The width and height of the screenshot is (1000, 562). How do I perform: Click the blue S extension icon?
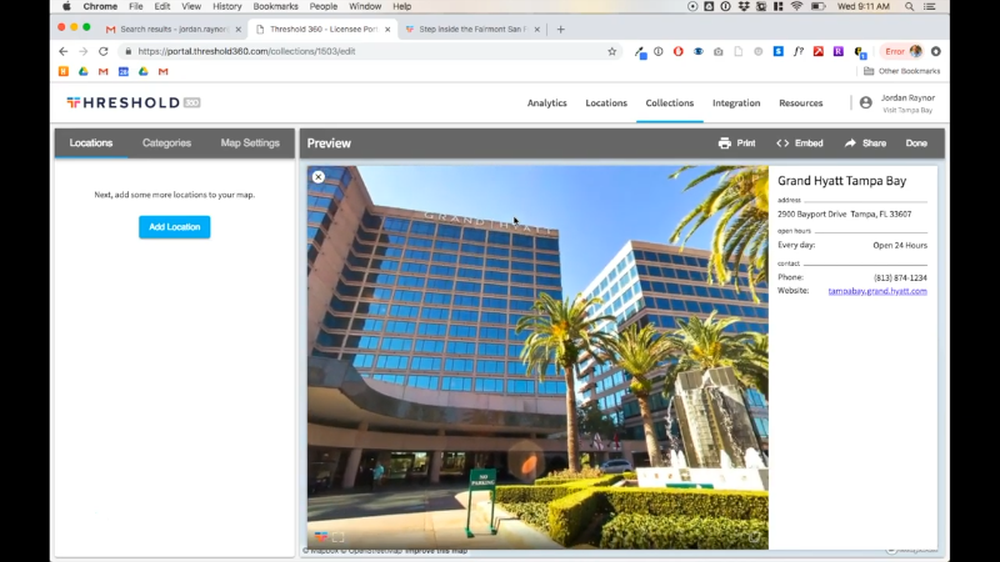pyautogui.click(x=778, y=51)
